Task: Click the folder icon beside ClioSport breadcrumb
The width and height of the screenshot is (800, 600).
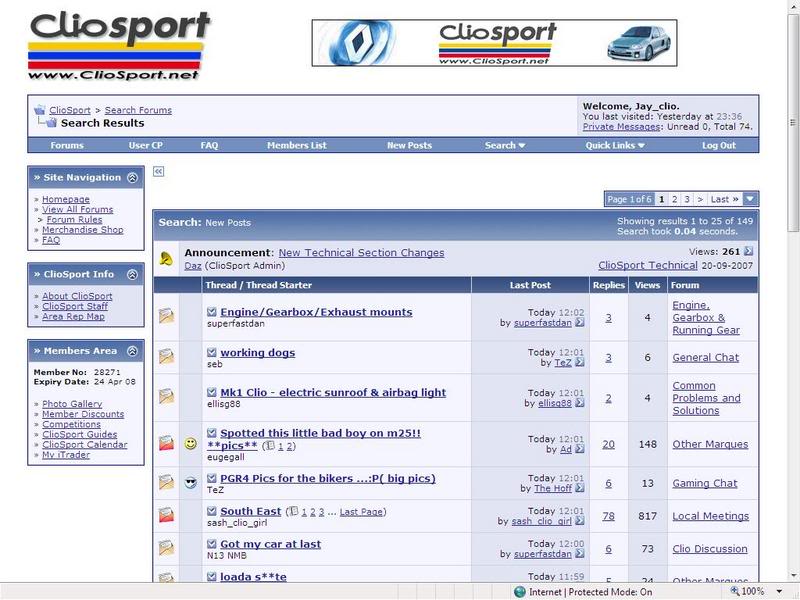Action: (39, 110)
